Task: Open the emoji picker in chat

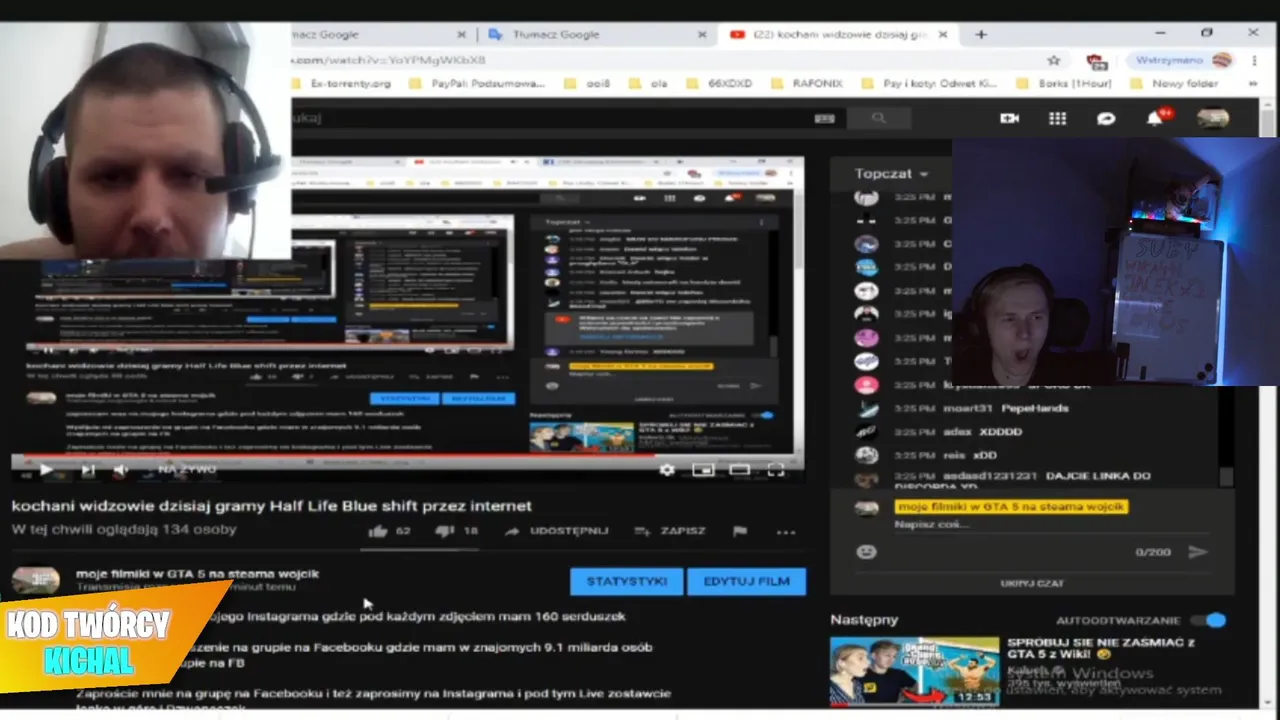Action: click(866, 552)
